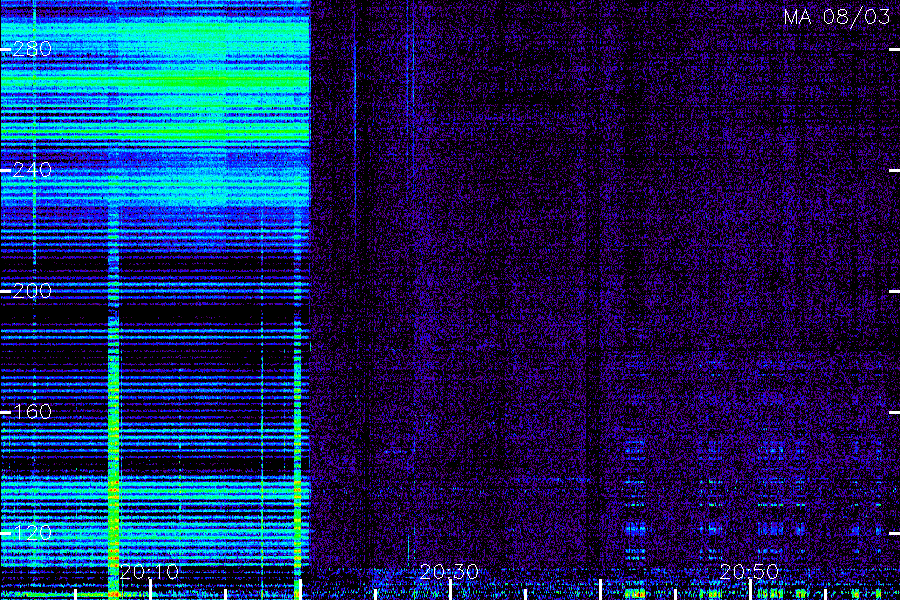Click the 200 frequency axis label
The image size is (900, 600).
32,291
